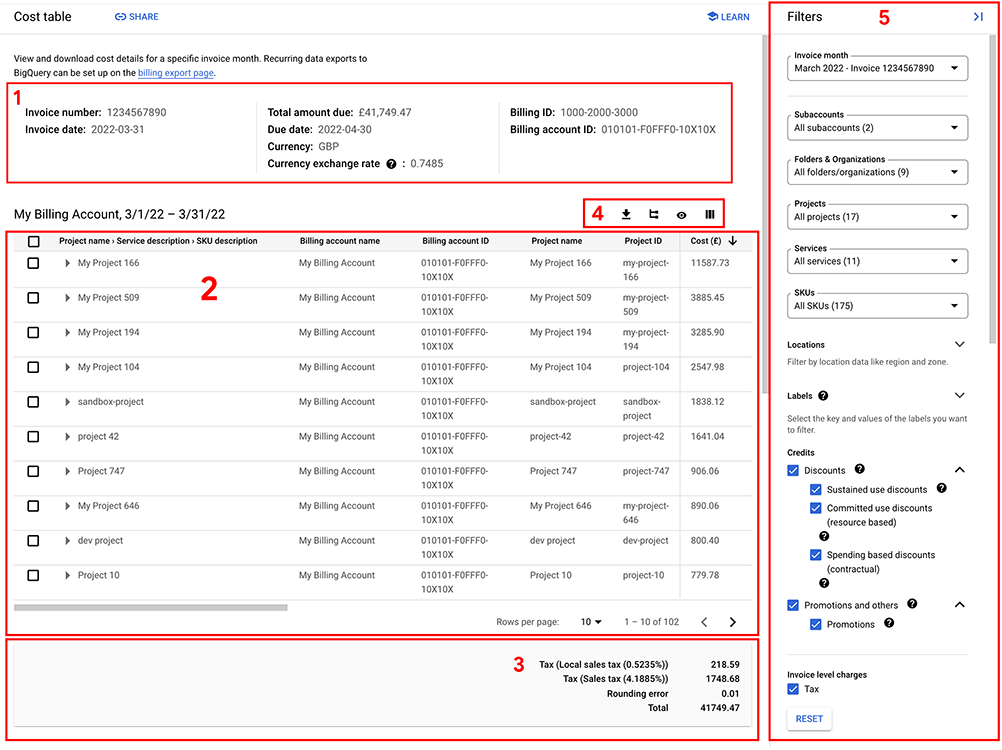Collapse the Promotions and others section

point(959,605)
